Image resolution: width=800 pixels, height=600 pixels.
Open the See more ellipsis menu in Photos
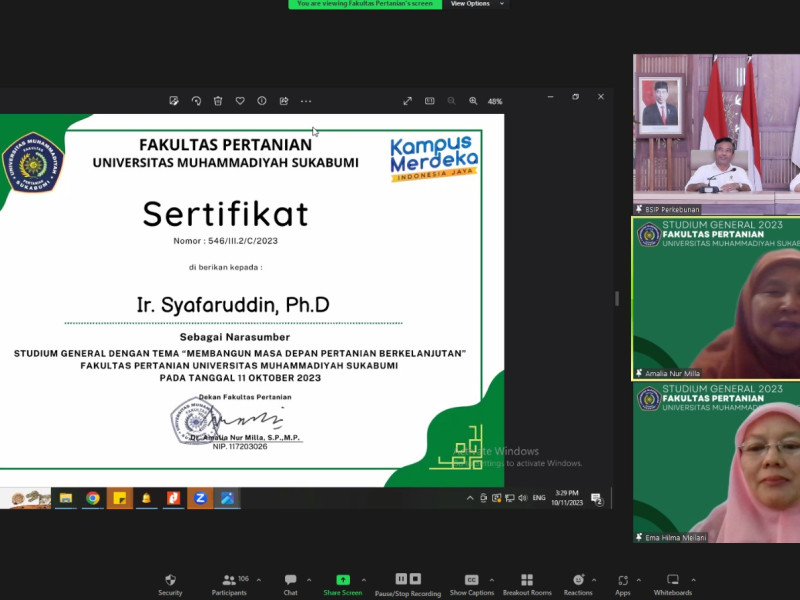pos(306,101)
